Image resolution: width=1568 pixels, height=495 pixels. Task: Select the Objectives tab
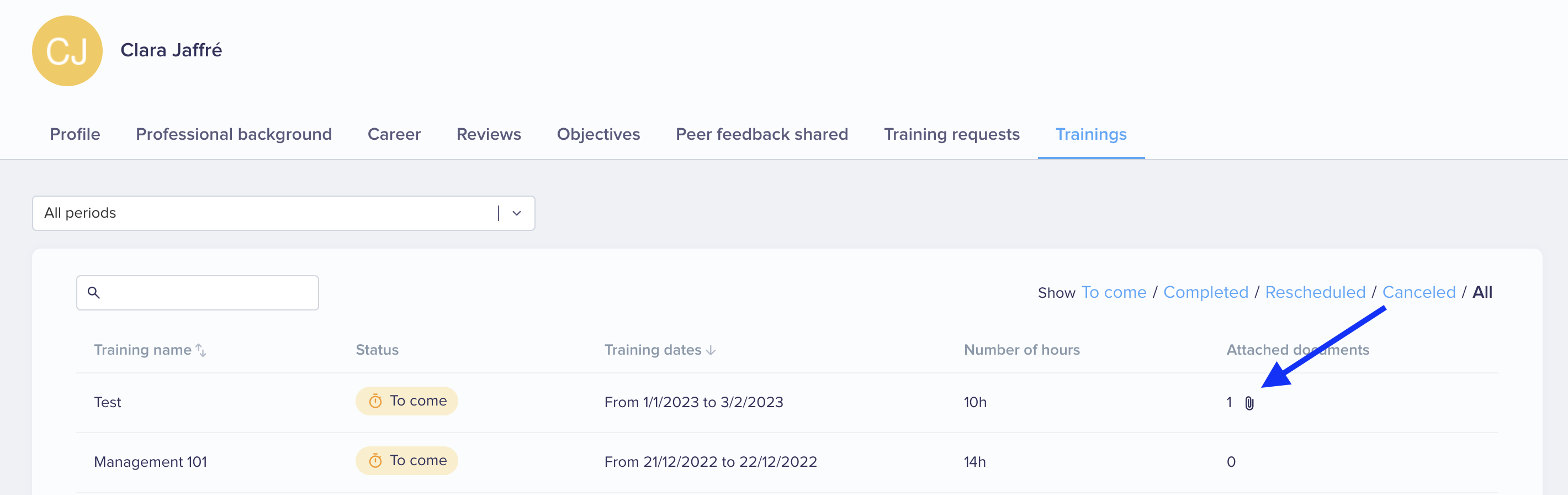click(x=598, y=134)
